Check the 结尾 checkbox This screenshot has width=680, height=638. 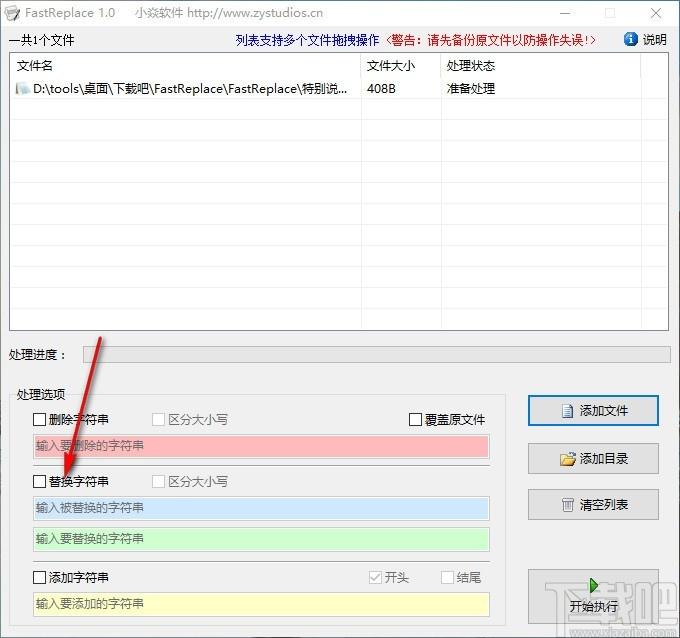(447, 577)
